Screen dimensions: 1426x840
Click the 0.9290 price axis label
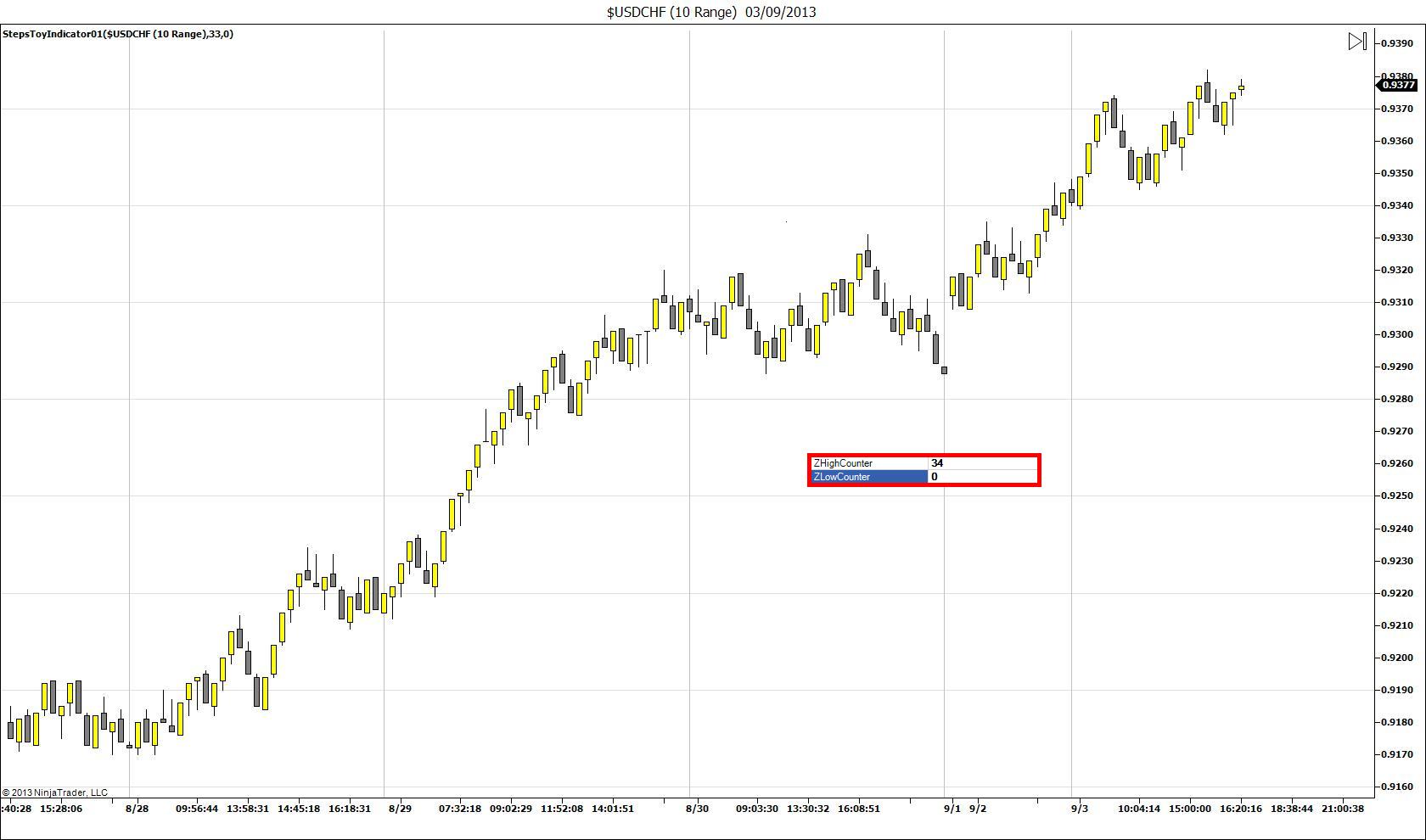[1397, 367]
